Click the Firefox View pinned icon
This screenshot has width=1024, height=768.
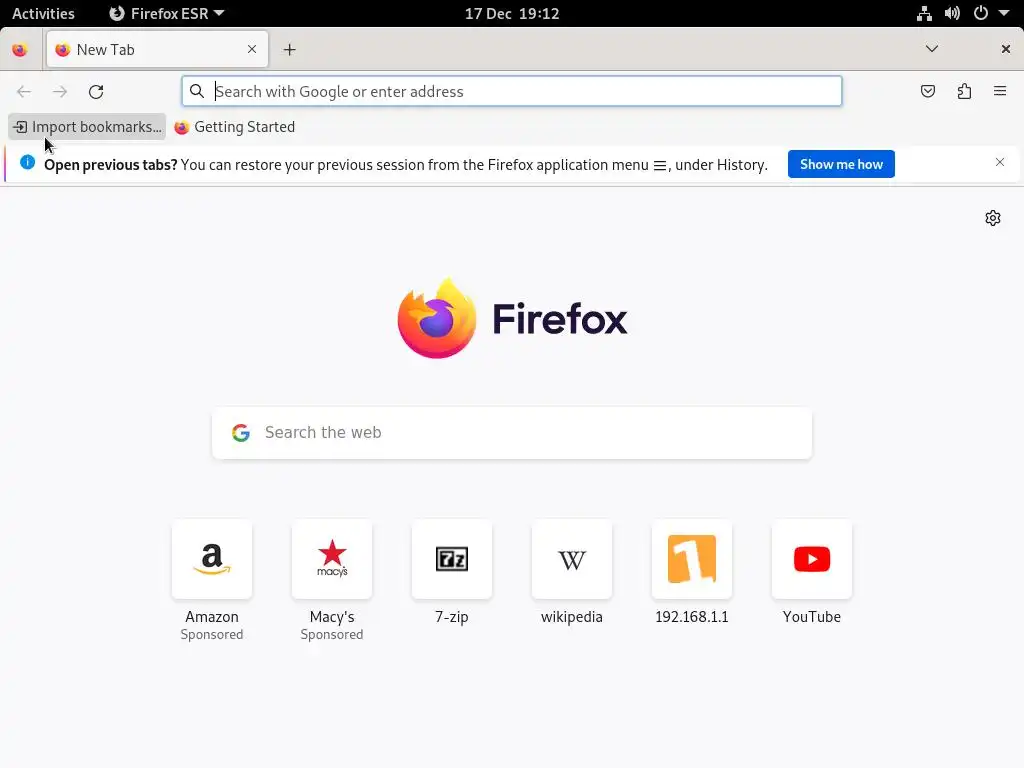[20, 50]
